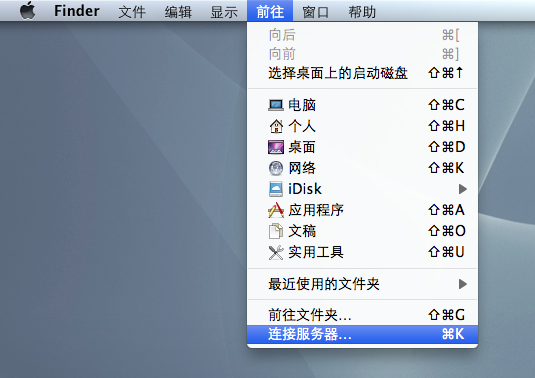
Task: Open the 帮助 menu
Action: pos(362,12)
